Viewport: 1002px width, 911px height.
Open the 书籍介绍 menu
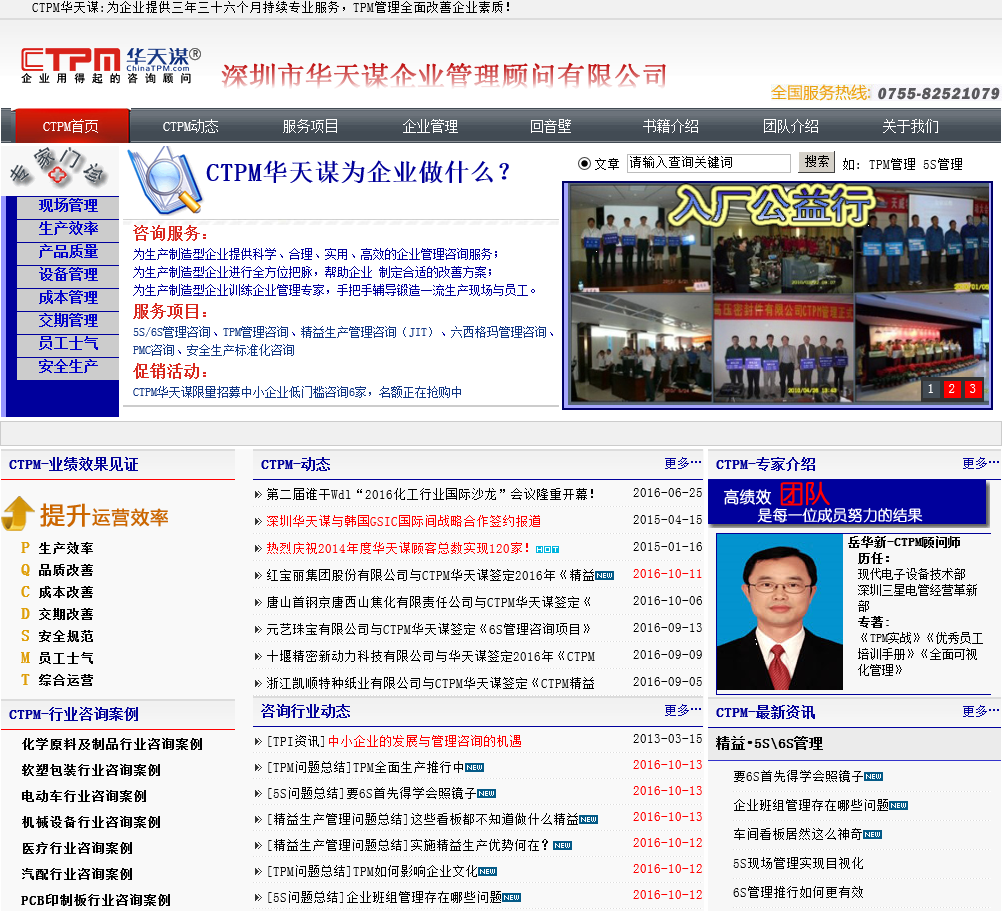[671, 126]
